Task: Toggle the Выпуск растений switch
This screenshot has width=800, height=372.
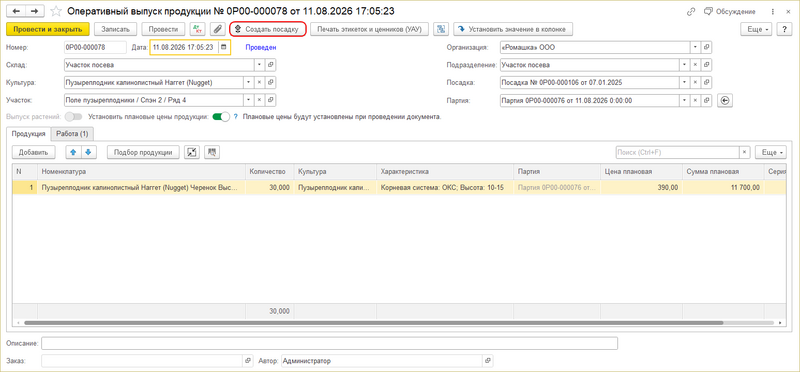Action: [74, 117]
